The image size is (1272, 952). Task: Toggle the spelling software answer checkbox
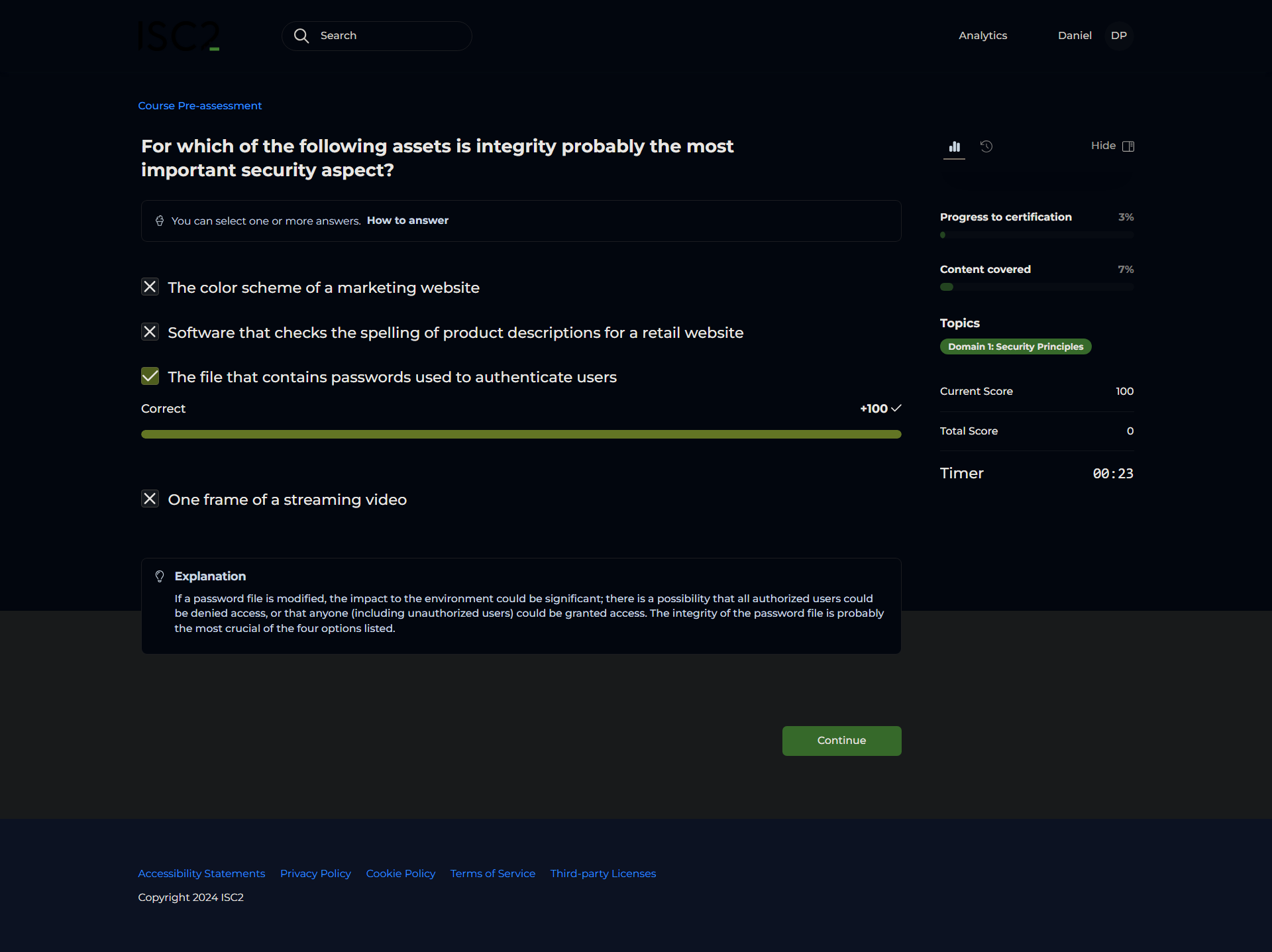click(150, 332)
